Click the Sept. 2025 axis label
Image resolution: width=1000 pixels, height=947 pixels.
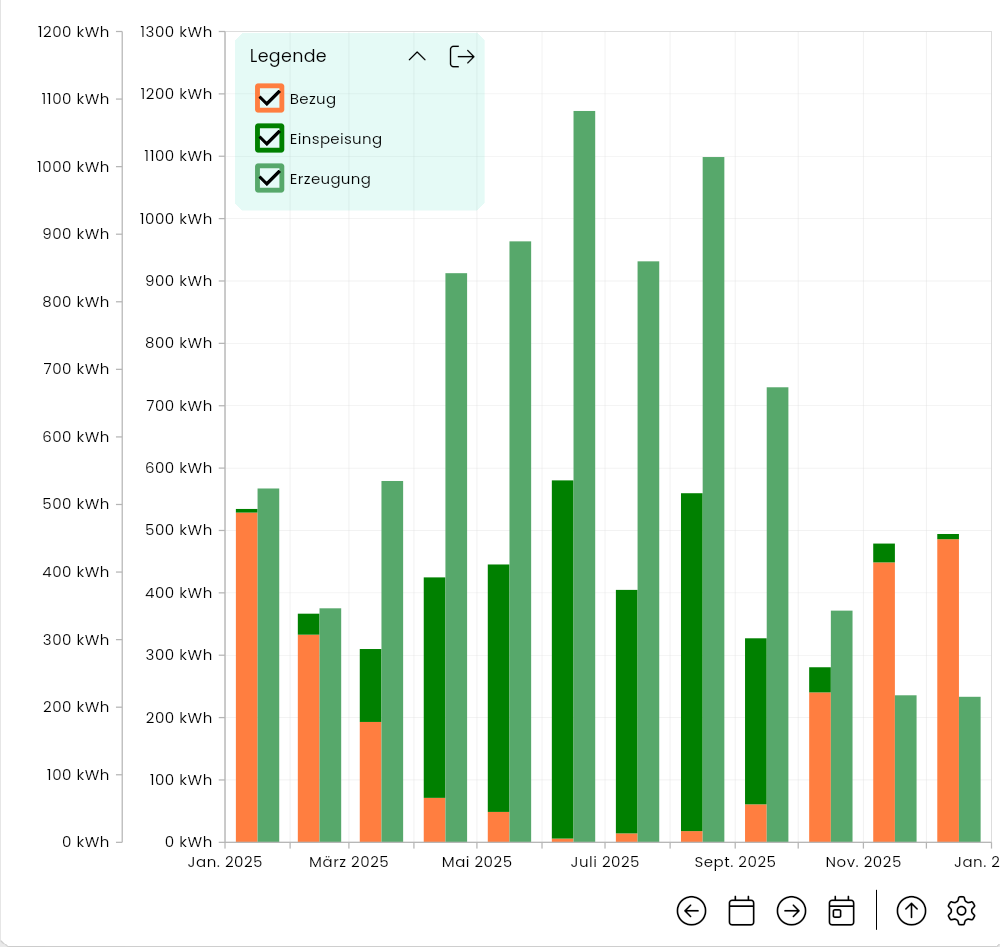[x=734, y=862]
